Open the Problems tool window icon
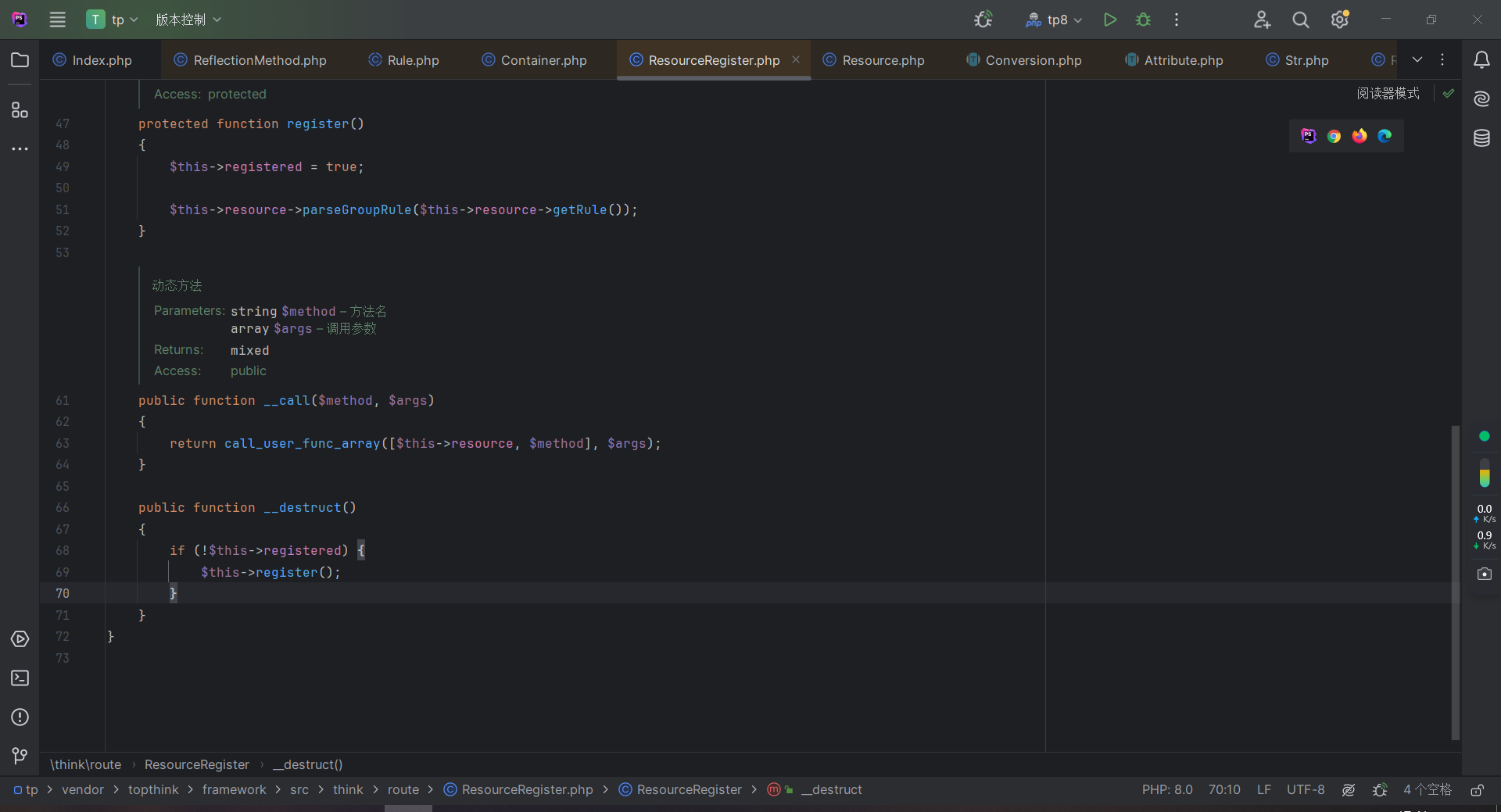Screen dimensions: 1501x812 (20, 717)
